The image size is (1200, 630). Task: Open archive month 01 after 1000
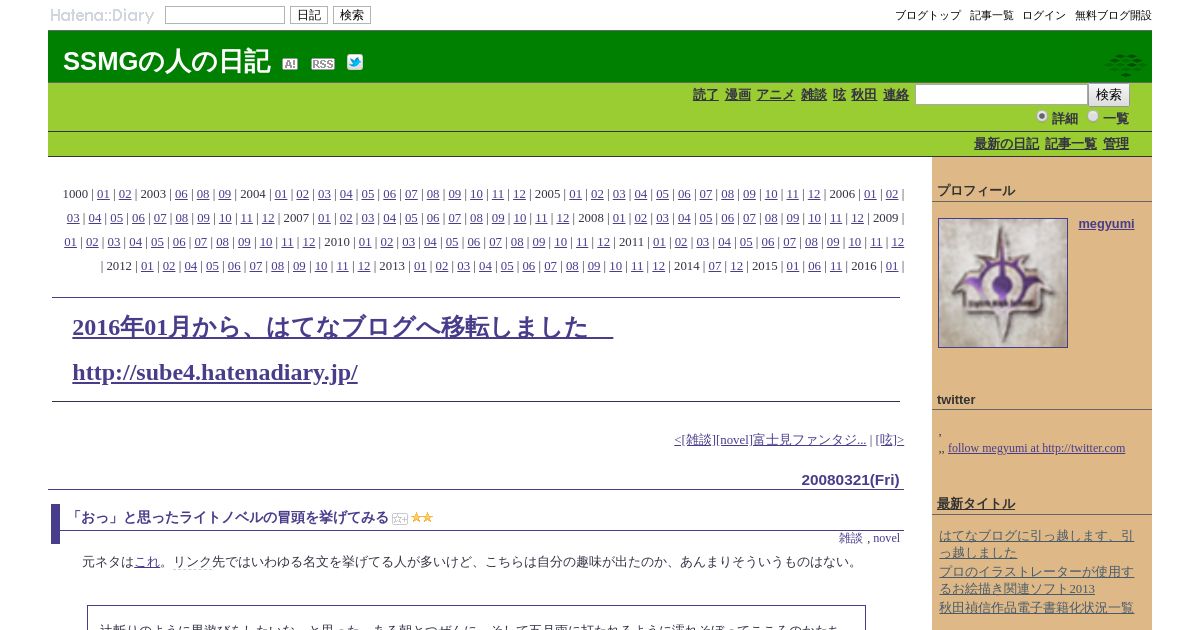click(x=103, y=194)
